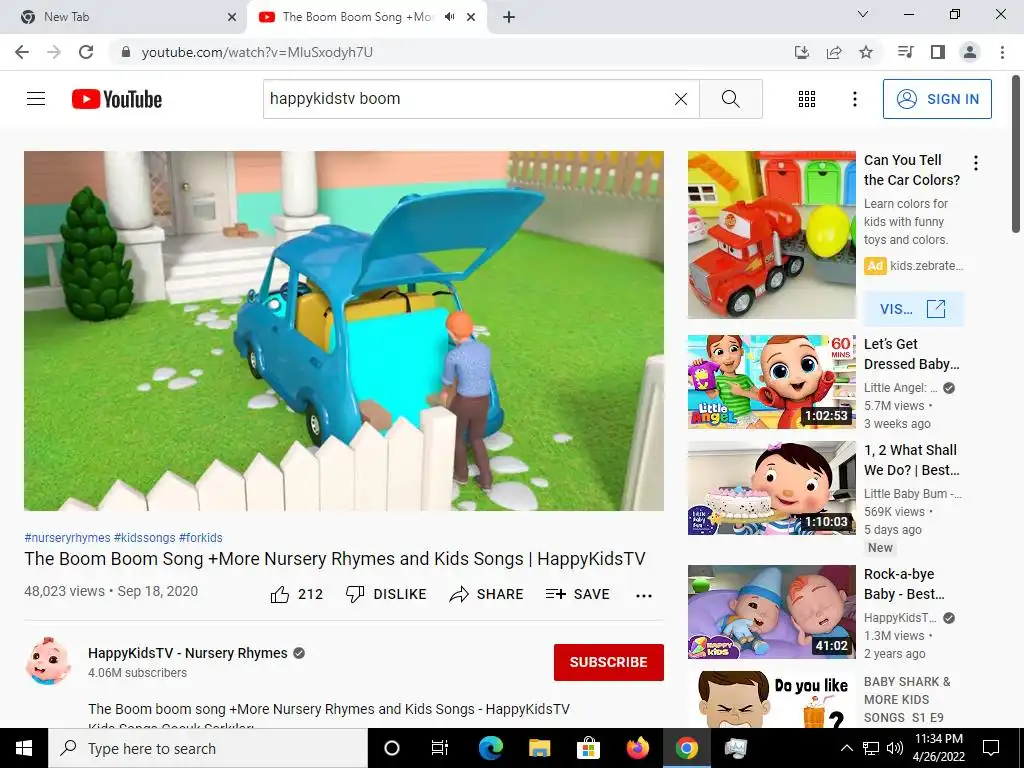Click the ad's VISIT site button

[913, 309]
